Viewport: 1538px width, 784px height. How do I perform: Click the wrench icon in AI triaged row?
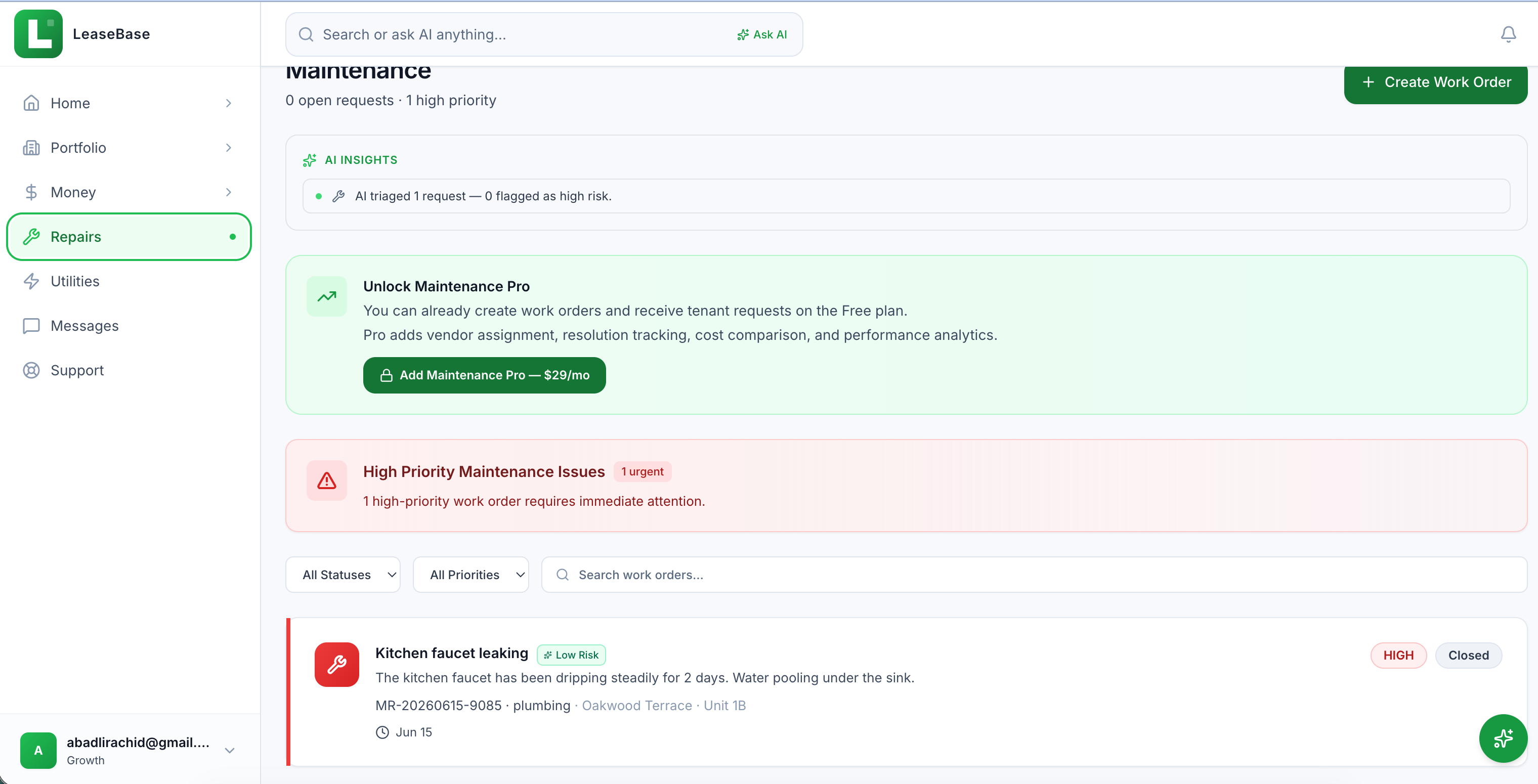338,196
